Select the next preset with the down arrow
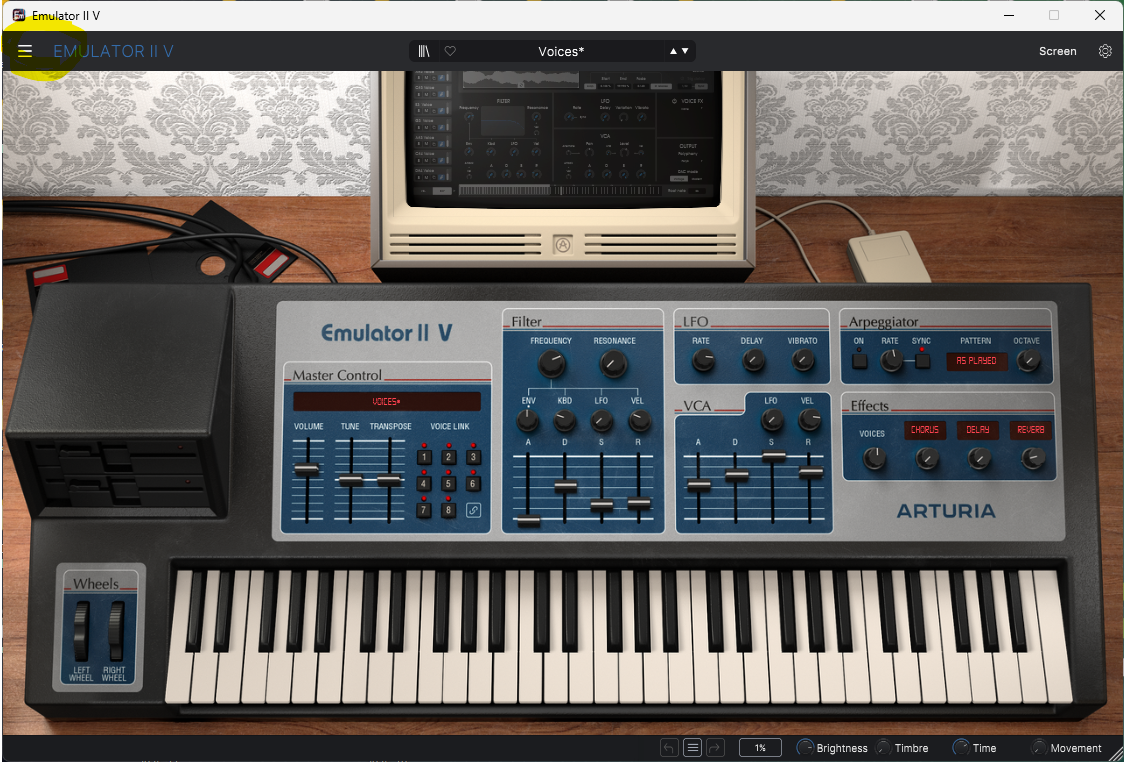 [685, 51]
